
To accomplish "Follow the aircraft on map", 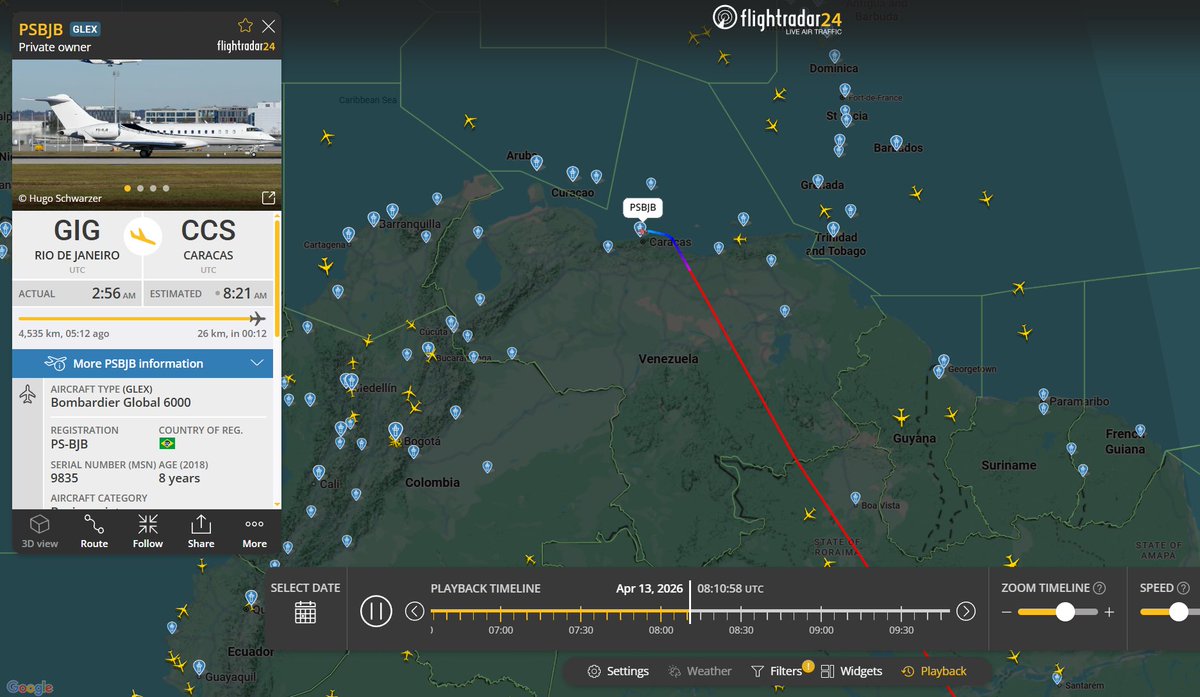I will [148, 531].
